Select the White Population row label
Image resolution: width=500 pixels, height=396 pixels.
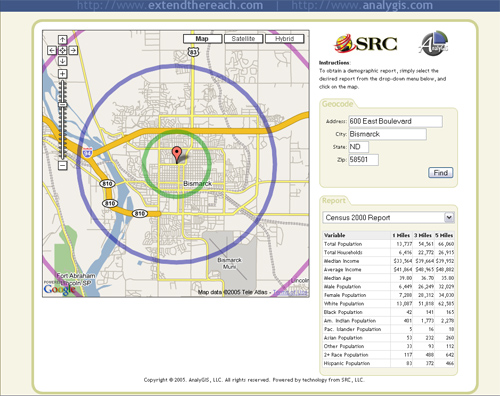click(x=344, y=304)
